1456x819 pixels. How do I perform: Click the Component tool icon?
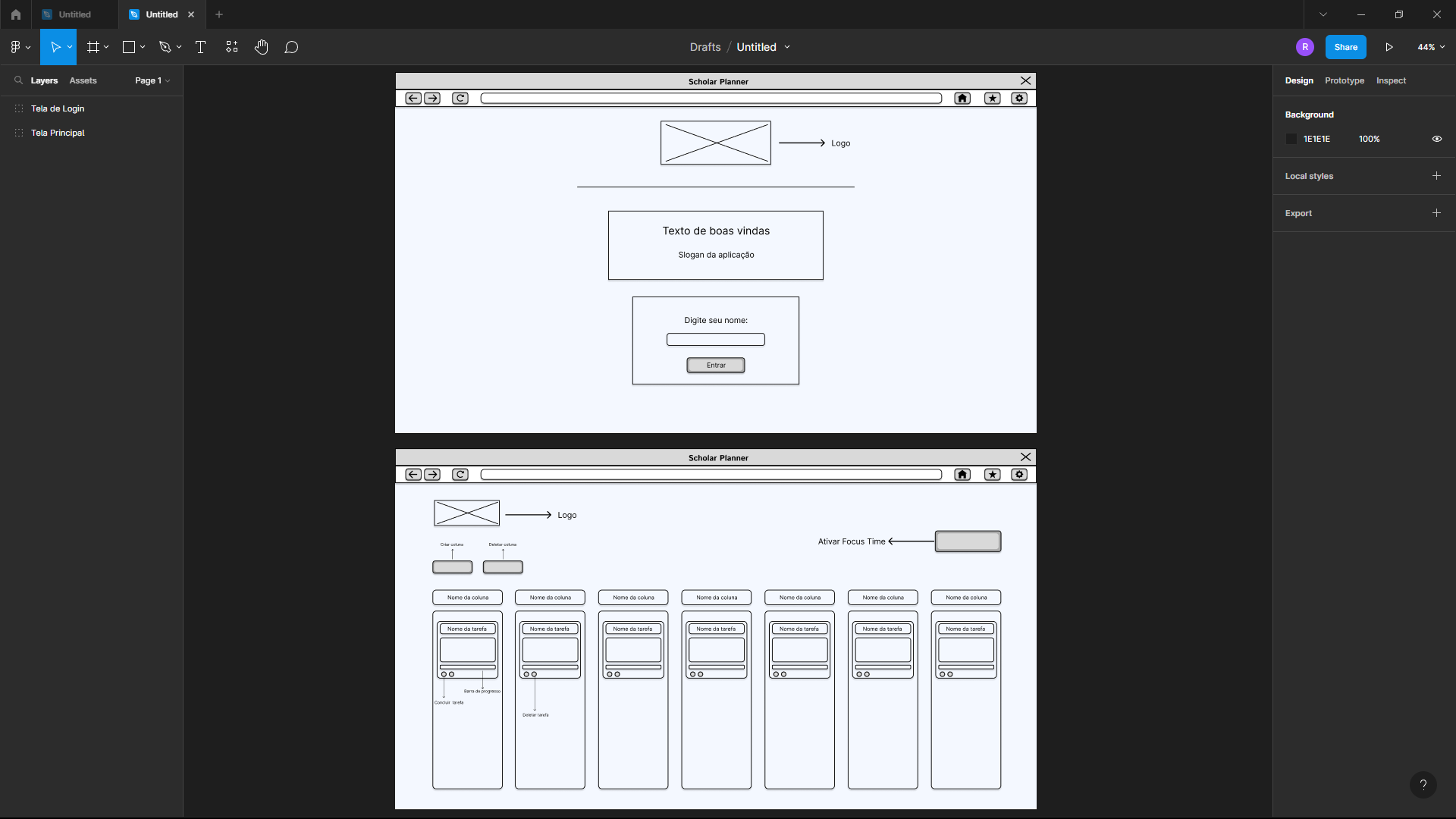(x=231, y=47)
